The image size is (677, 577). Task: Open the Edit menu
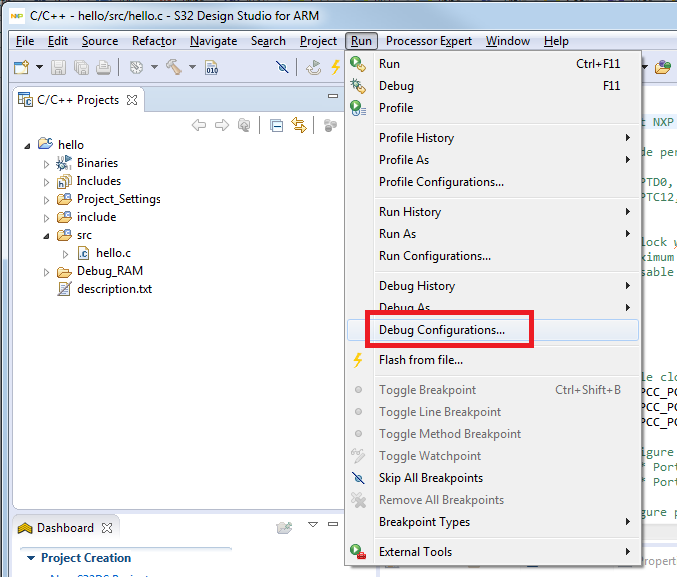click(x=58, y=41)
